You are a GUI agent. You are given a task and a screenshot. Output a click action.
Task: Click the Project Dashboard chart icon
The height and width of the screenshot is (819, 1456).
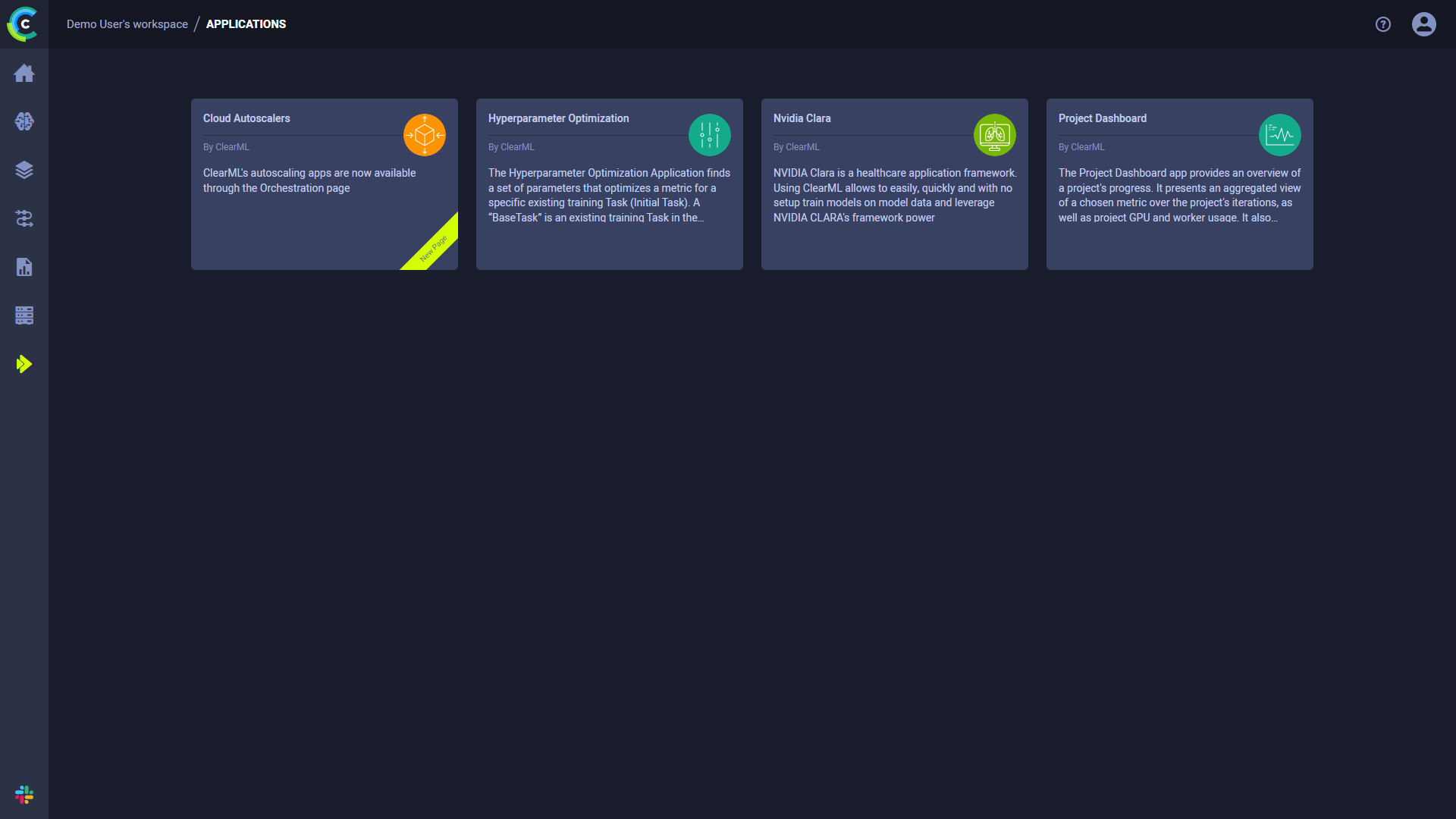tap(1280, 135)
